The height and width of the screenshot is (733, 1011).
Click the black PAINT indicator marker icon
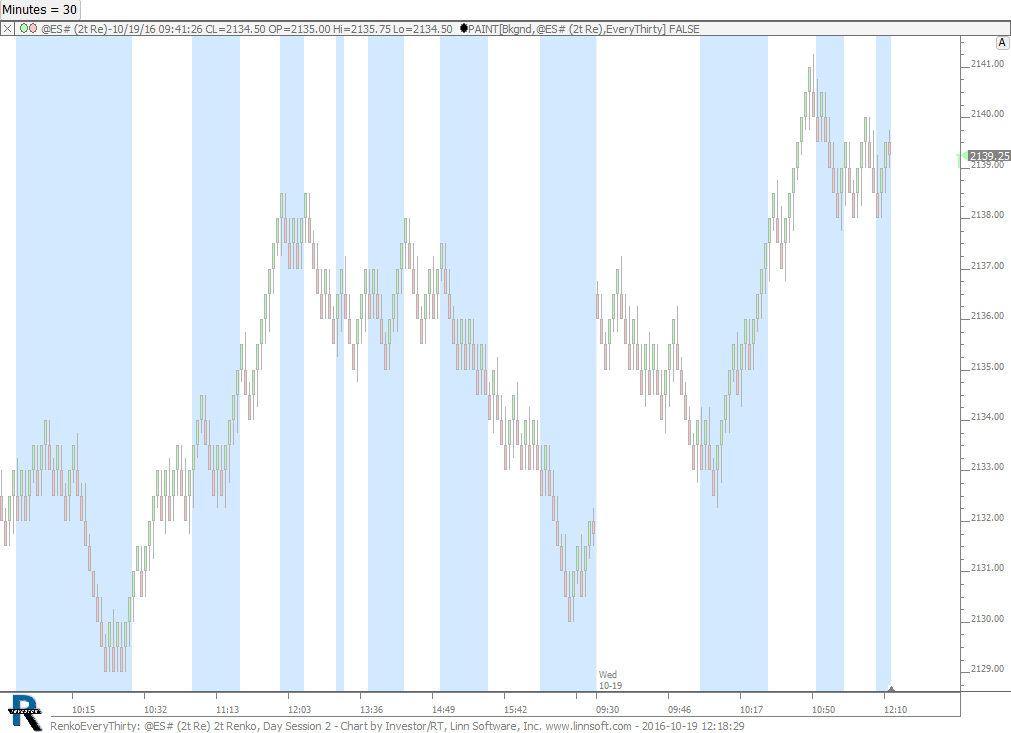(x=464, y=28)
